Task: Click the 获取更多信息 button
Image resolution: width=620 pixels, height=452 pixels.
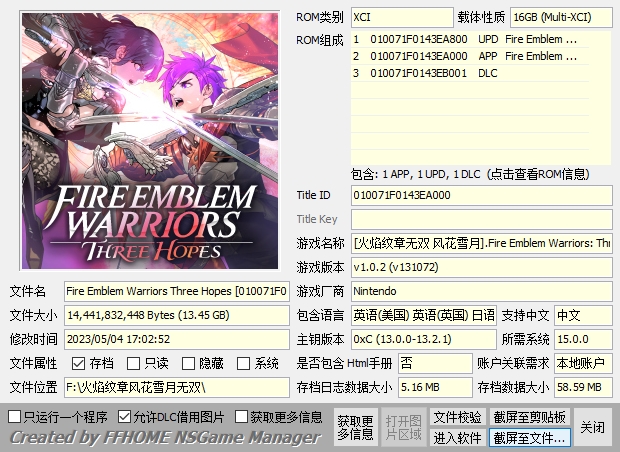Action: pos(355,427)
